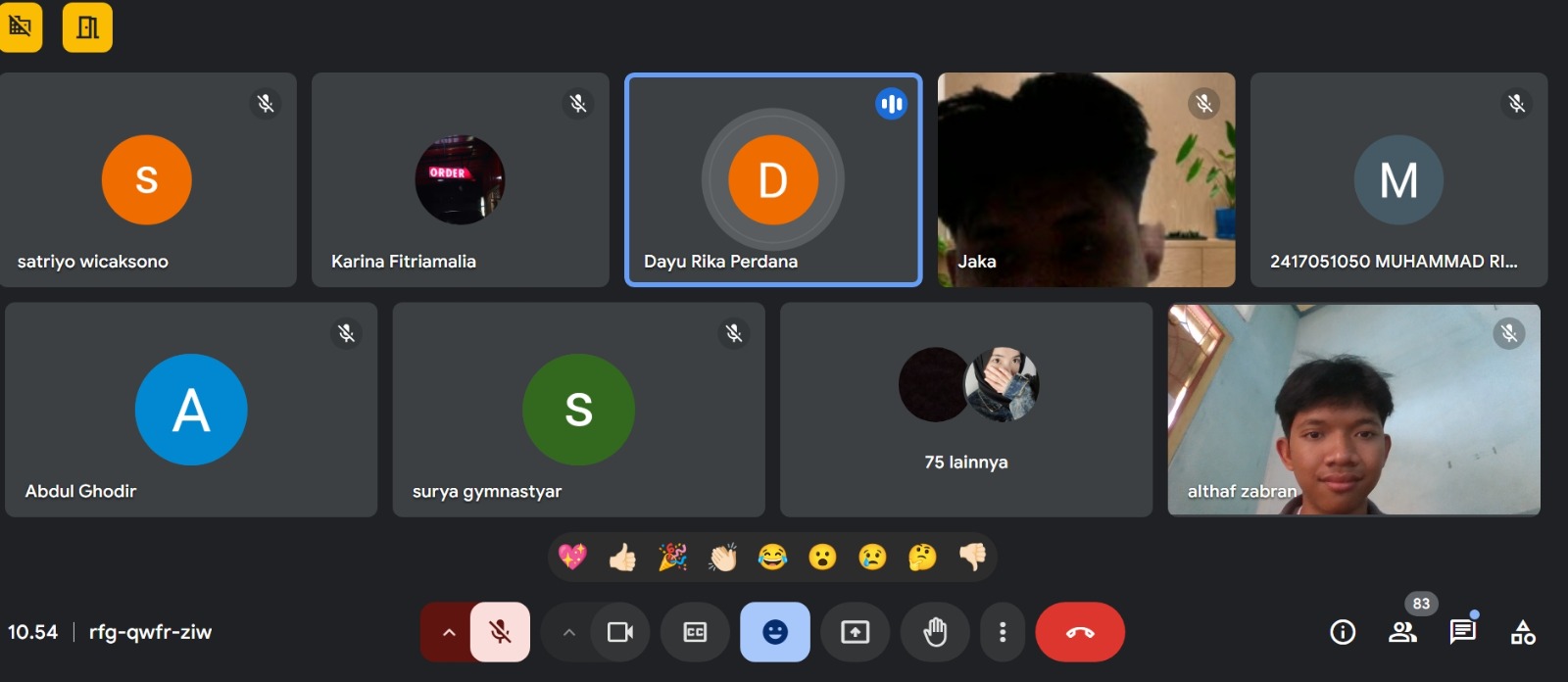Close the emoji reactions bar toggle

coord(774,632)
